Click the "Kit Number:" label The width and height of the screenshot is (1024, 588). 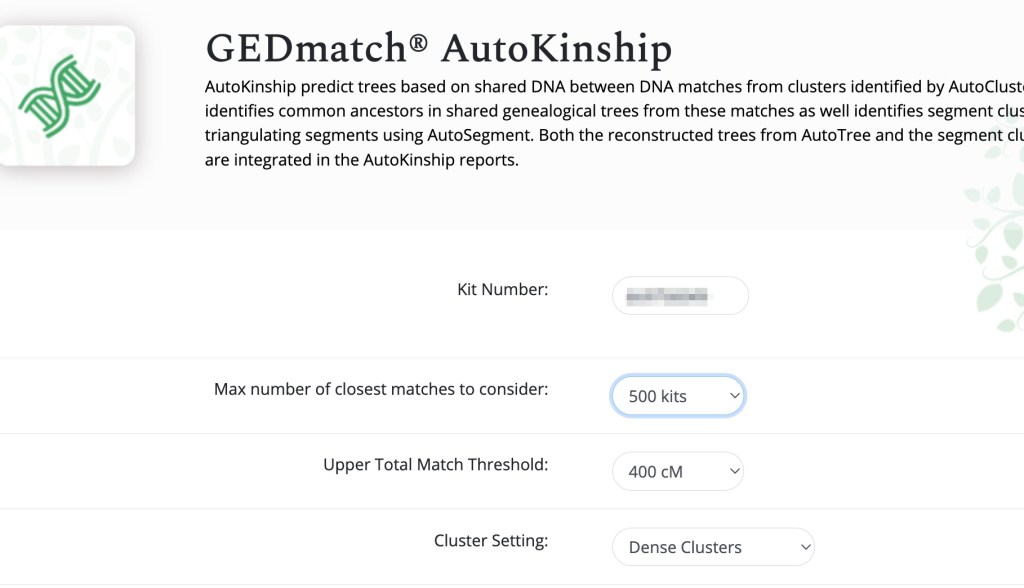pyautogui.click(x=502, y=290)
